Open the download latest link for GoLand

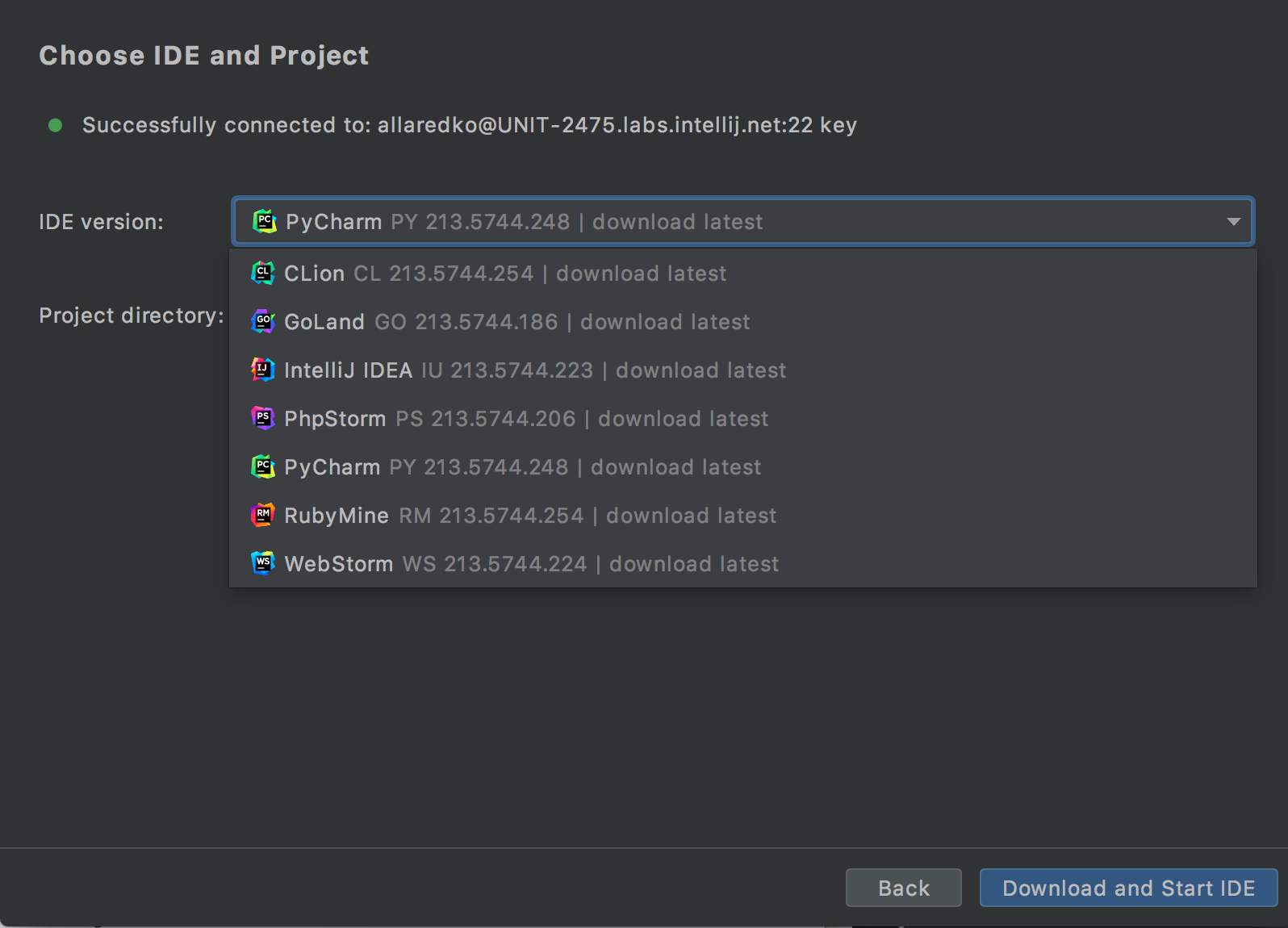click(x=665, y=321)
